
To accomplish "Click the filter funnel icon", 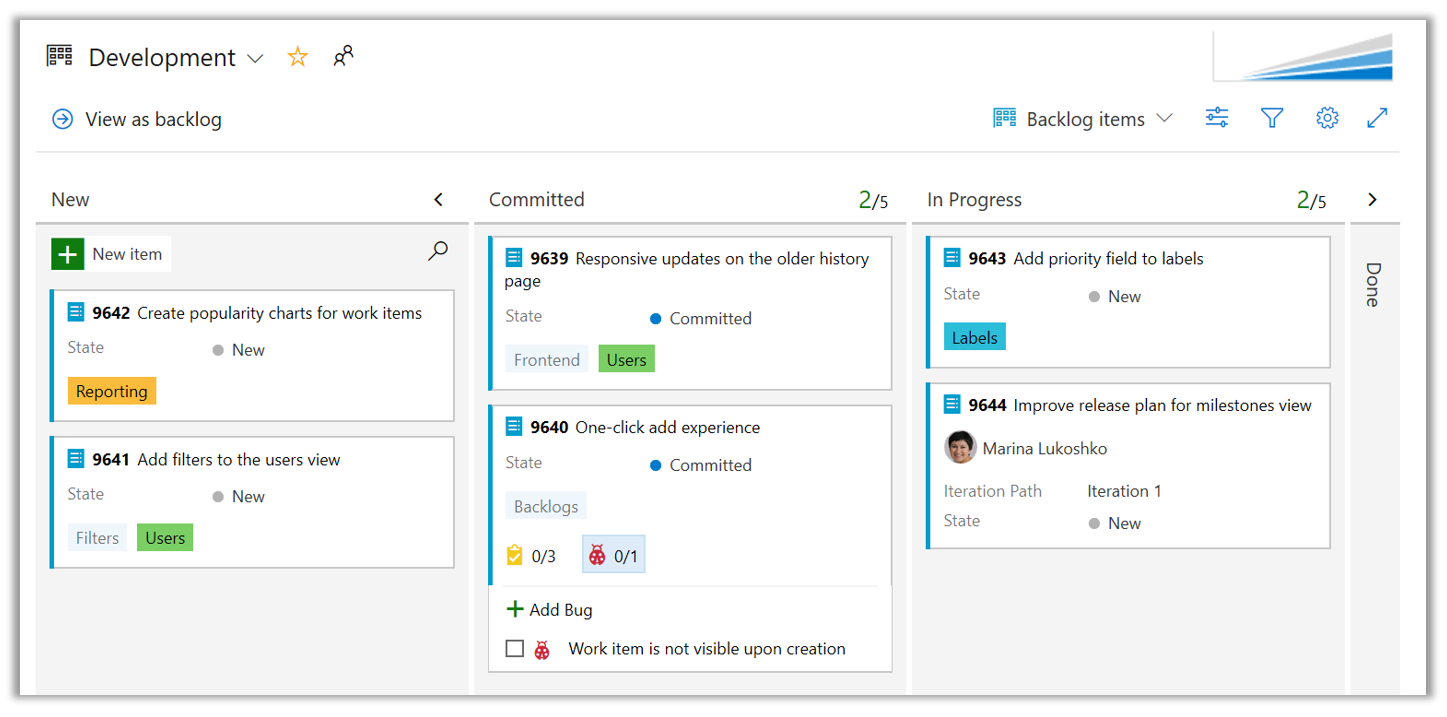I will (1271, 118).
